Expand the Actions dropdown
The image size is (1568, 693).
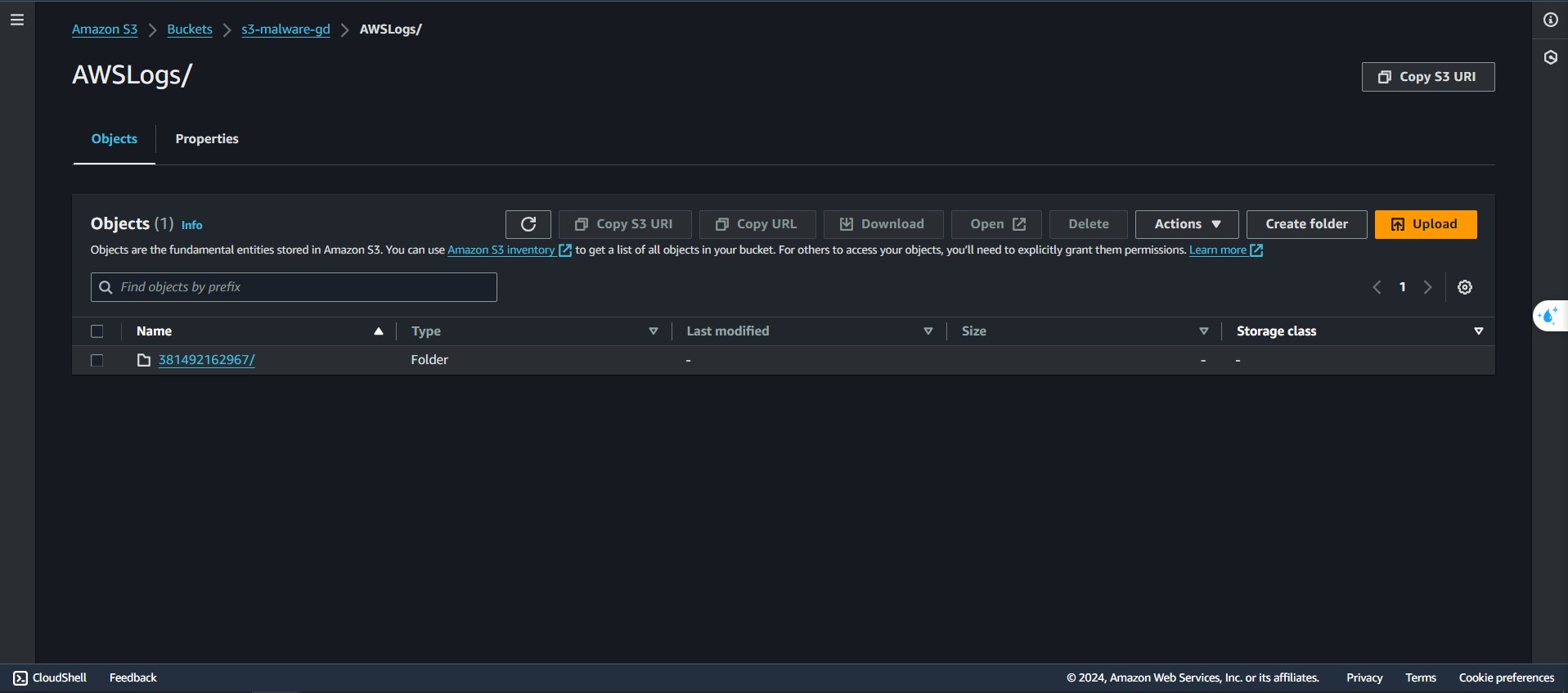tap(1187, 224)
